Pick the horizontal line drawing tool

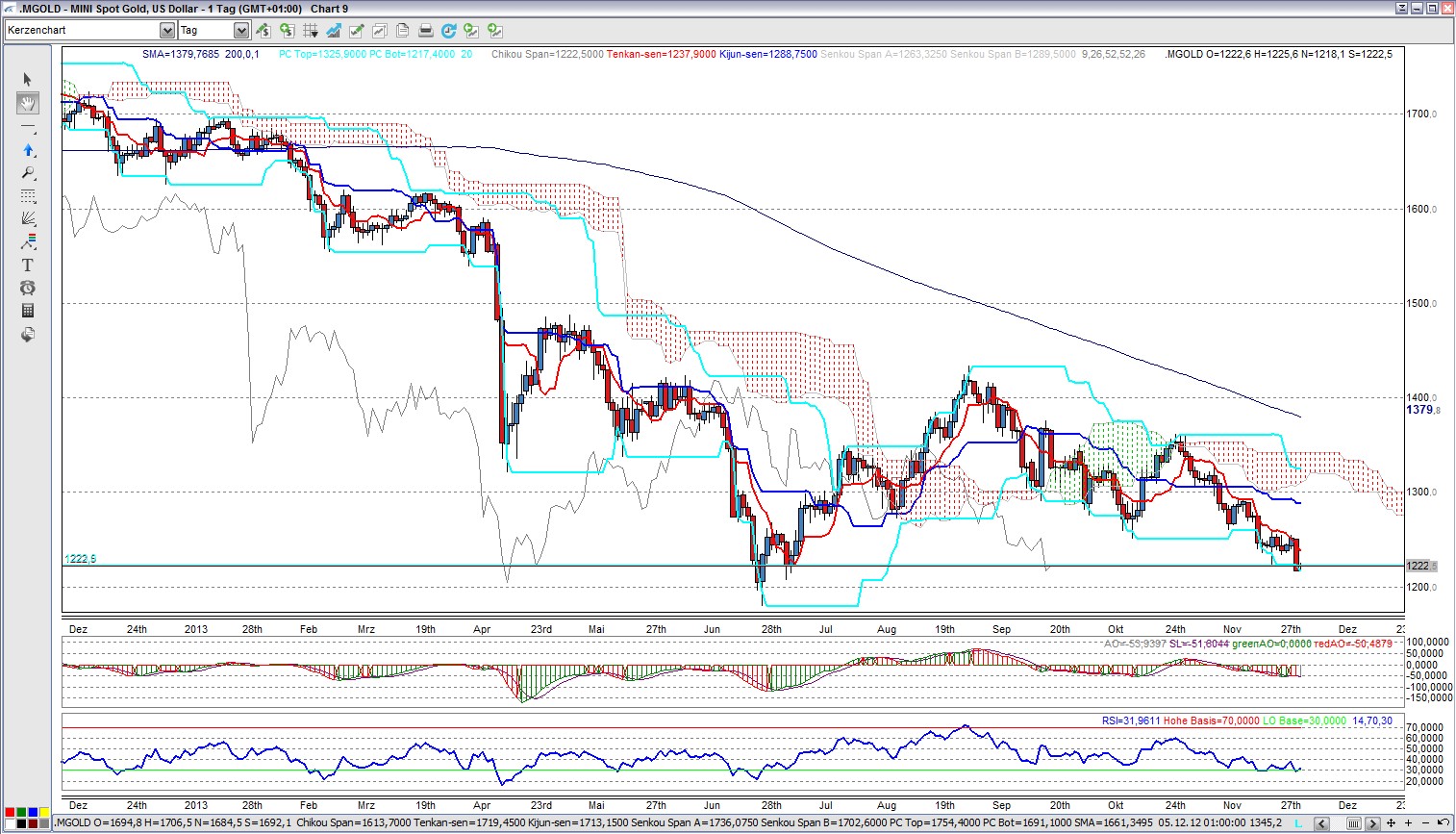[27, 128]
